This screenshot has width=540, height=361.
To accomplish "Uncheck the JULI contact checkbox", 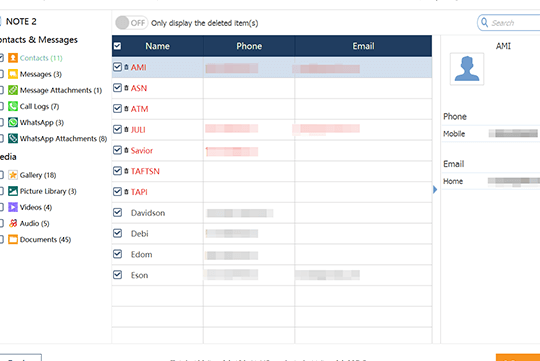I will pyautogui.click(x=117, y=129).
